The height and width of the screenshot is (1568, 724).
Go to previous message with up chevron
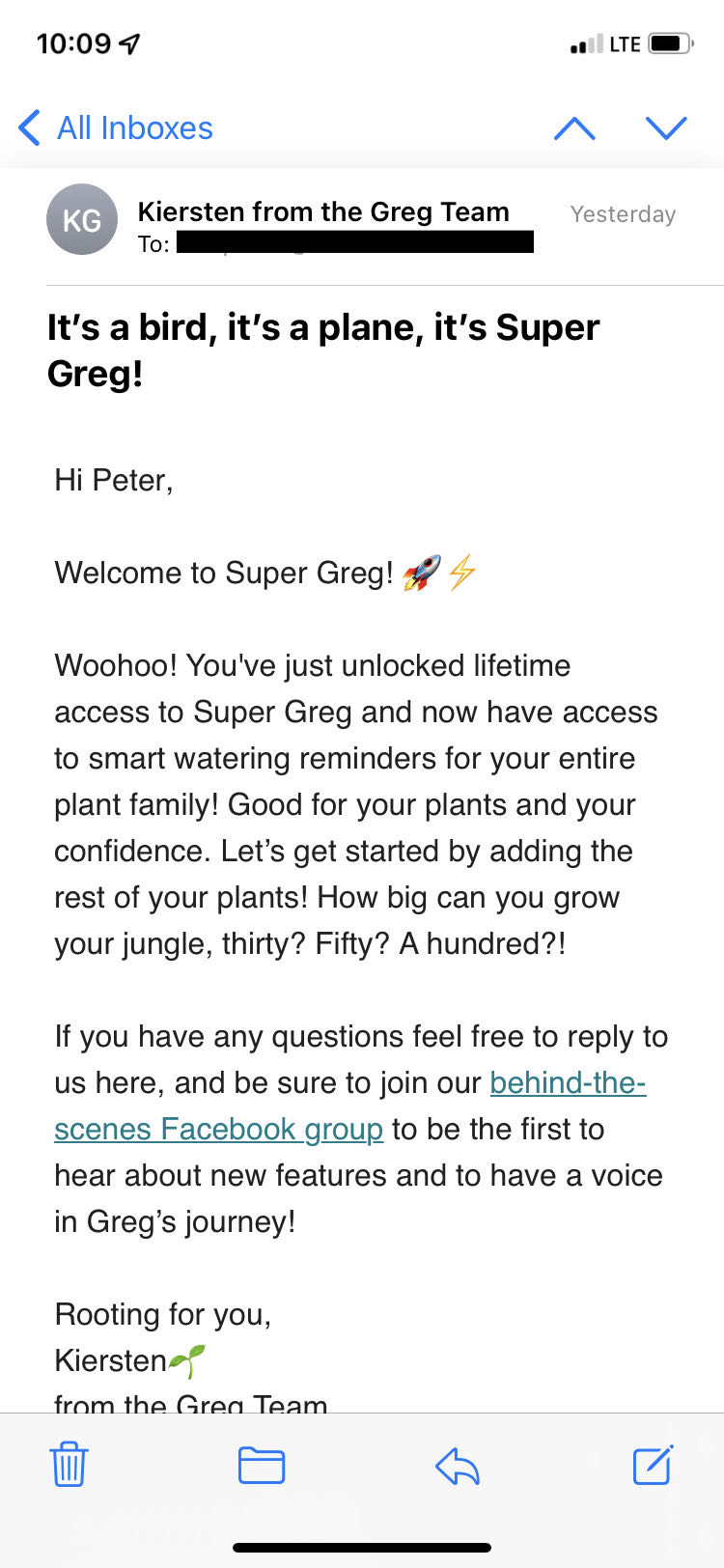[574, 128]
